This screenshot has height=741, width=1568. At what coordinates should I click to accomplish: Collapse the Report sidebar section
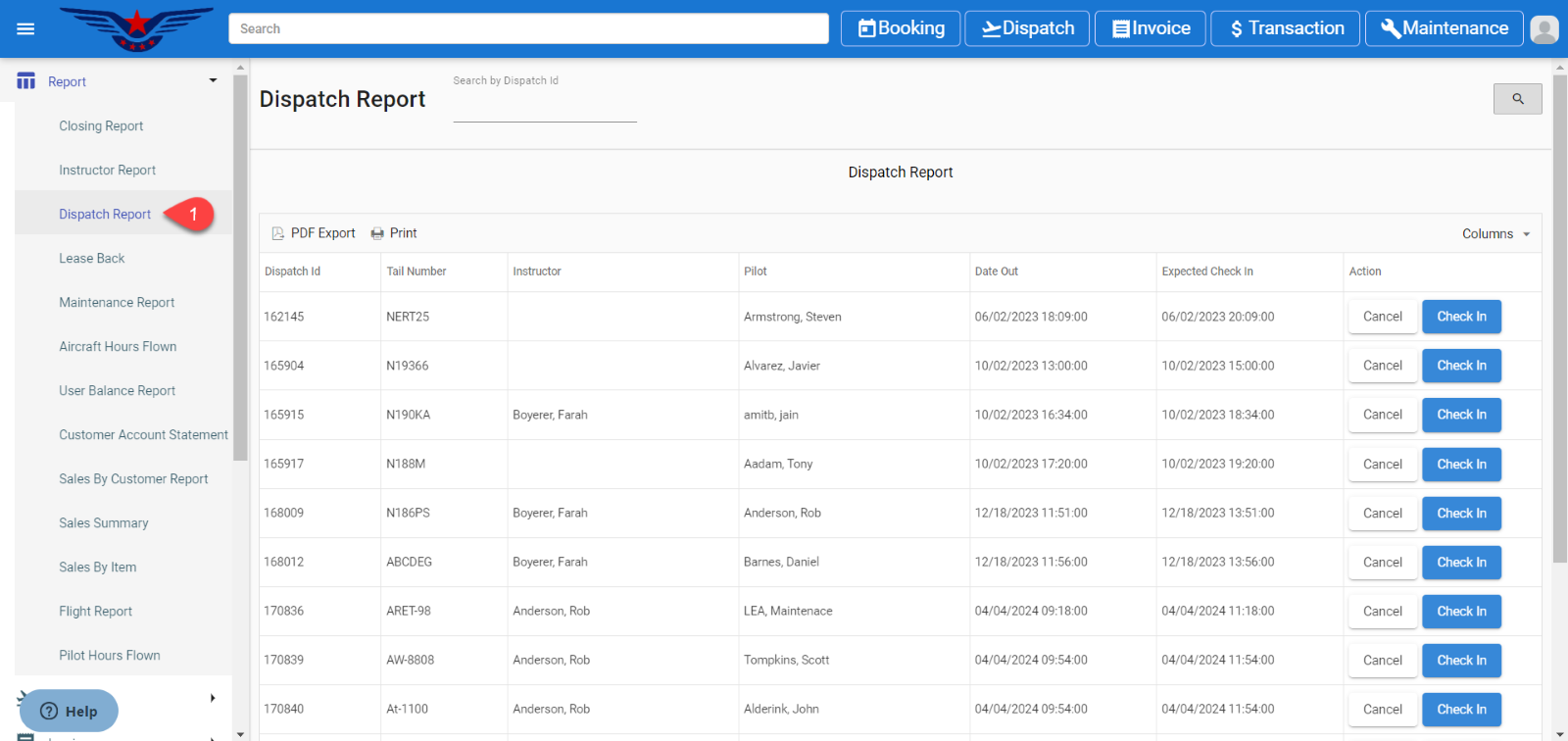coord(213,81)
